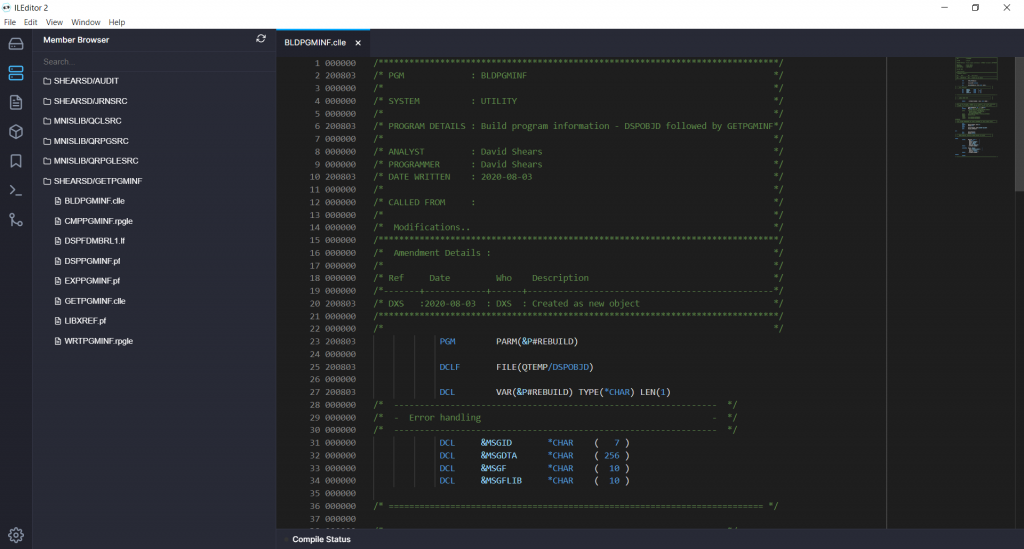Open the bookmarks sidebar icon
1024x549 pixels.
tap(16, 161)
